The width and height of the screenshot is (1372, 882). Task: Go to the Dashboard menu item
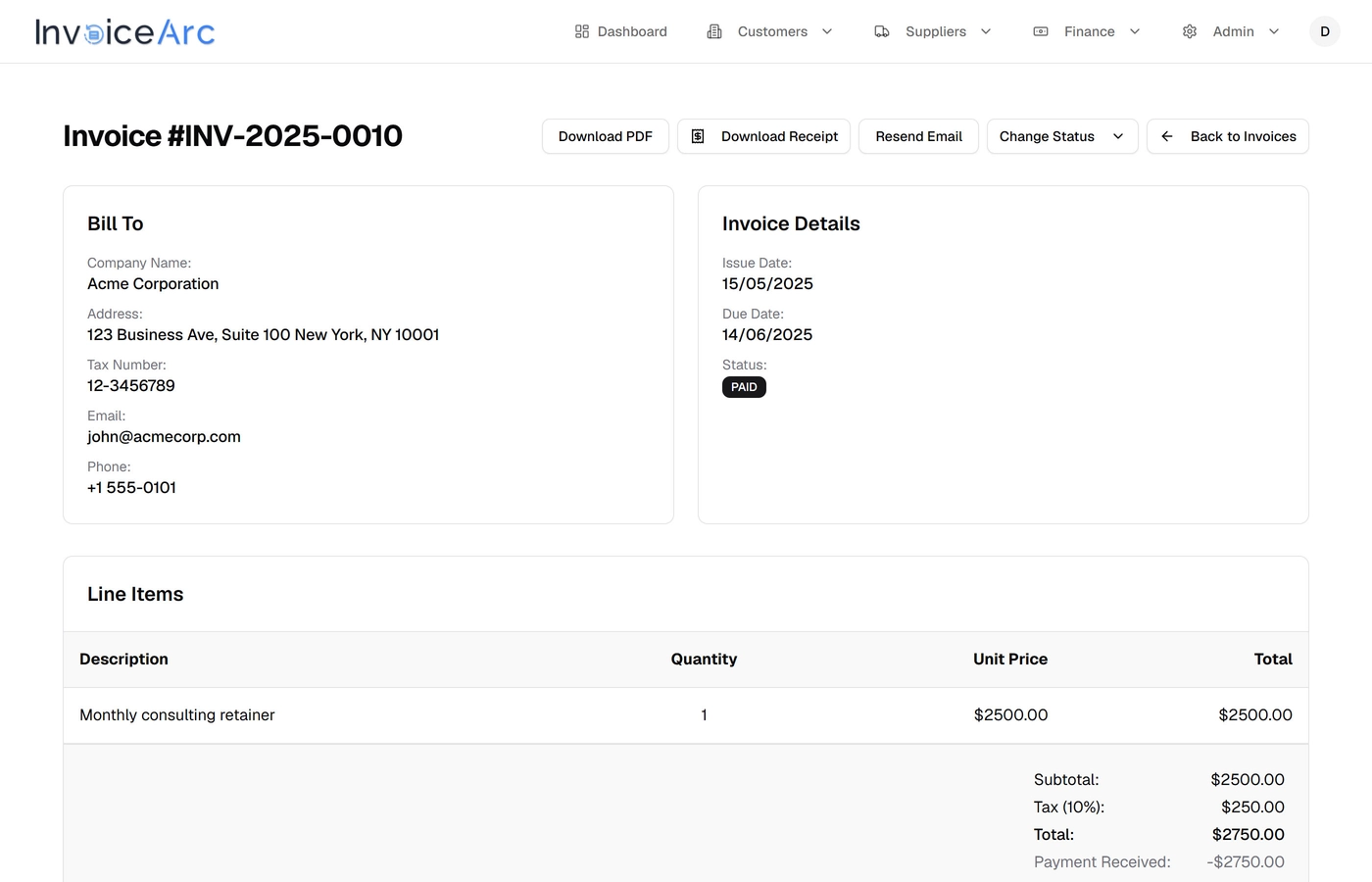621,31
